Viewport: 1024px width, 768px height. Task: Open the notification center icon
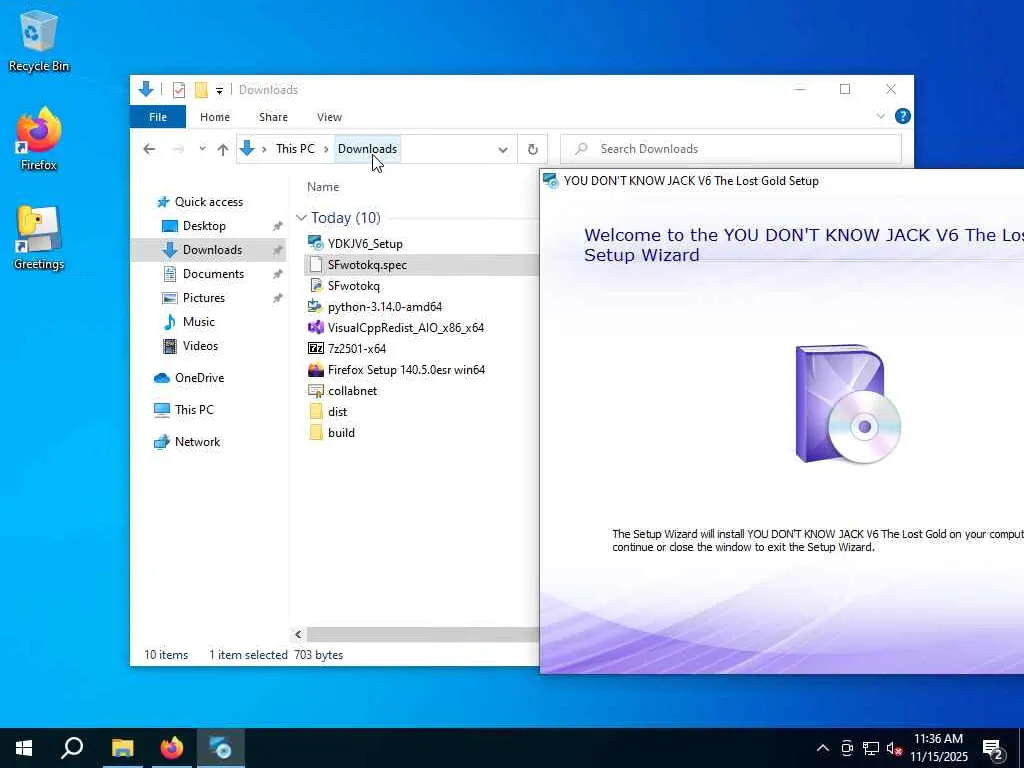pyautogui.click(x=993, y=748)
